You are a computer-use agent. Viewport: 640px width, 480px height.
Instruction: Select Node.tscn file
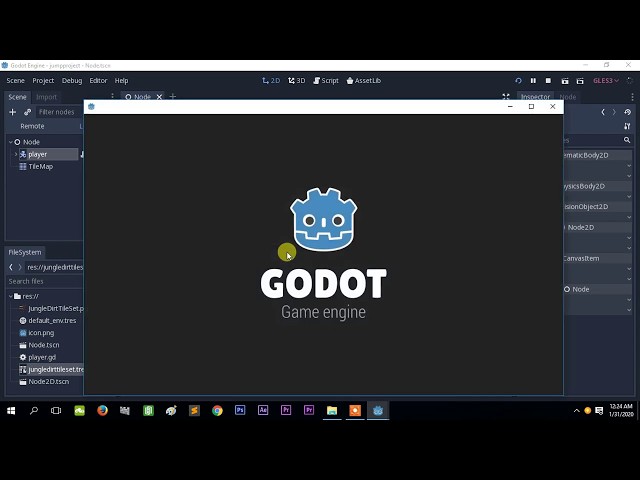point(44,345)
